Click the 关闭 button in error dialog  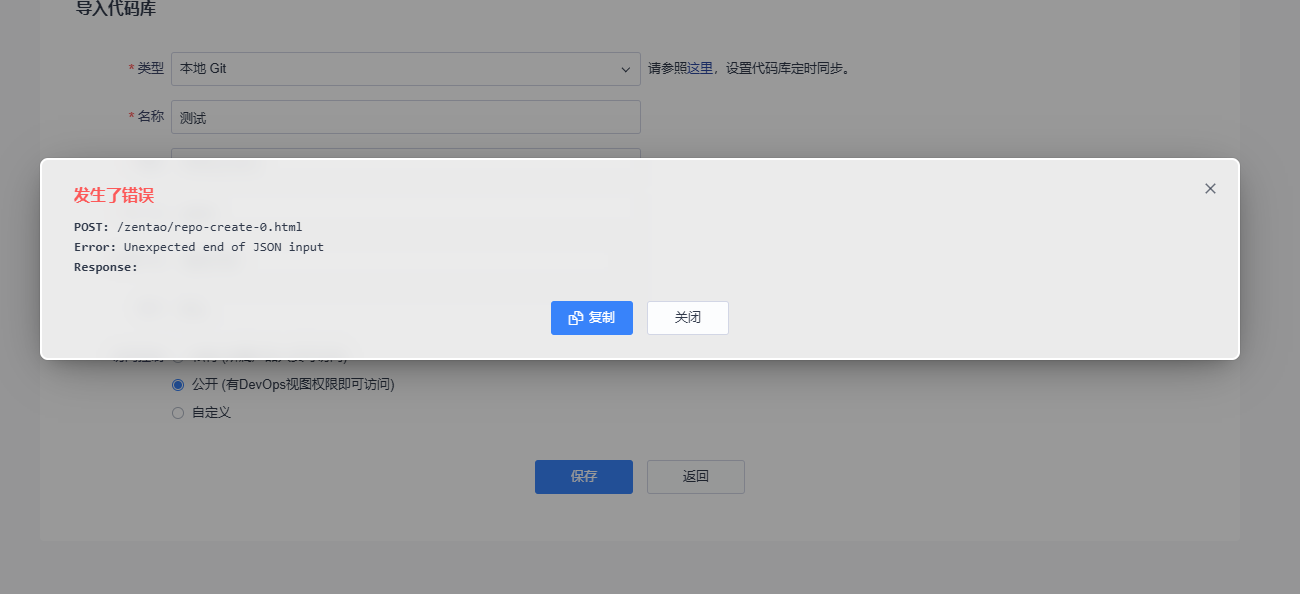(x=688, y=318)
